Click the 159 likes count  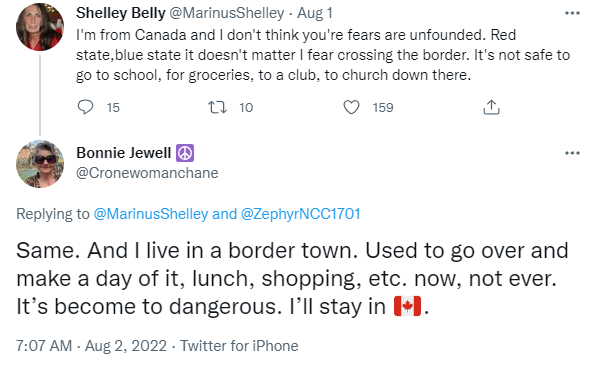[x=383, y=108]
